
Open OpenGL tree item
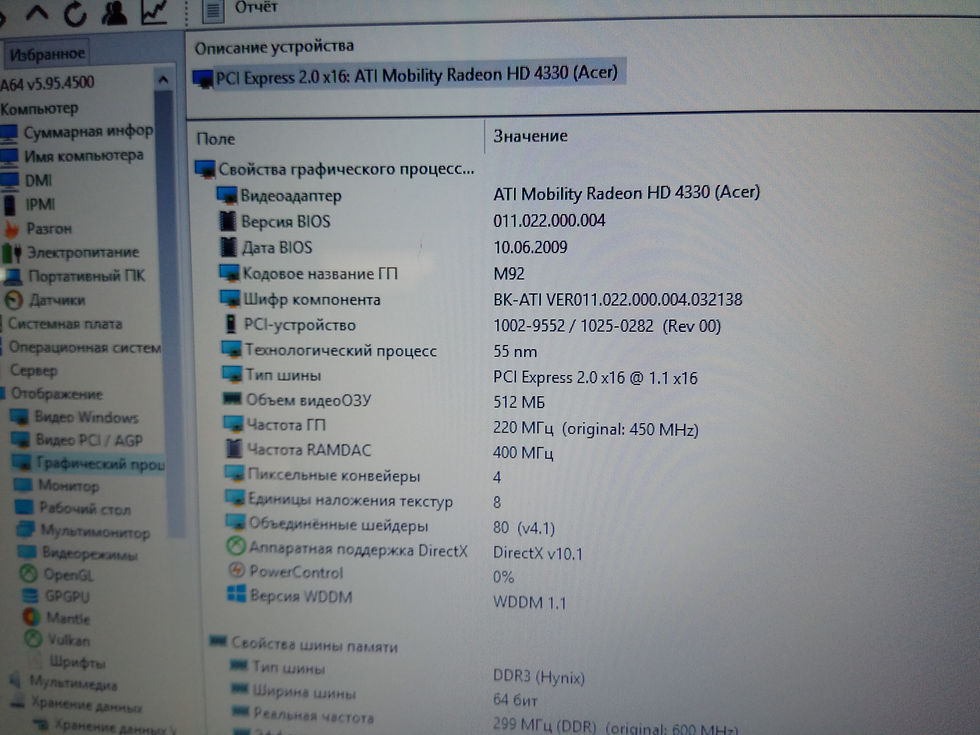tap(56, 574)
